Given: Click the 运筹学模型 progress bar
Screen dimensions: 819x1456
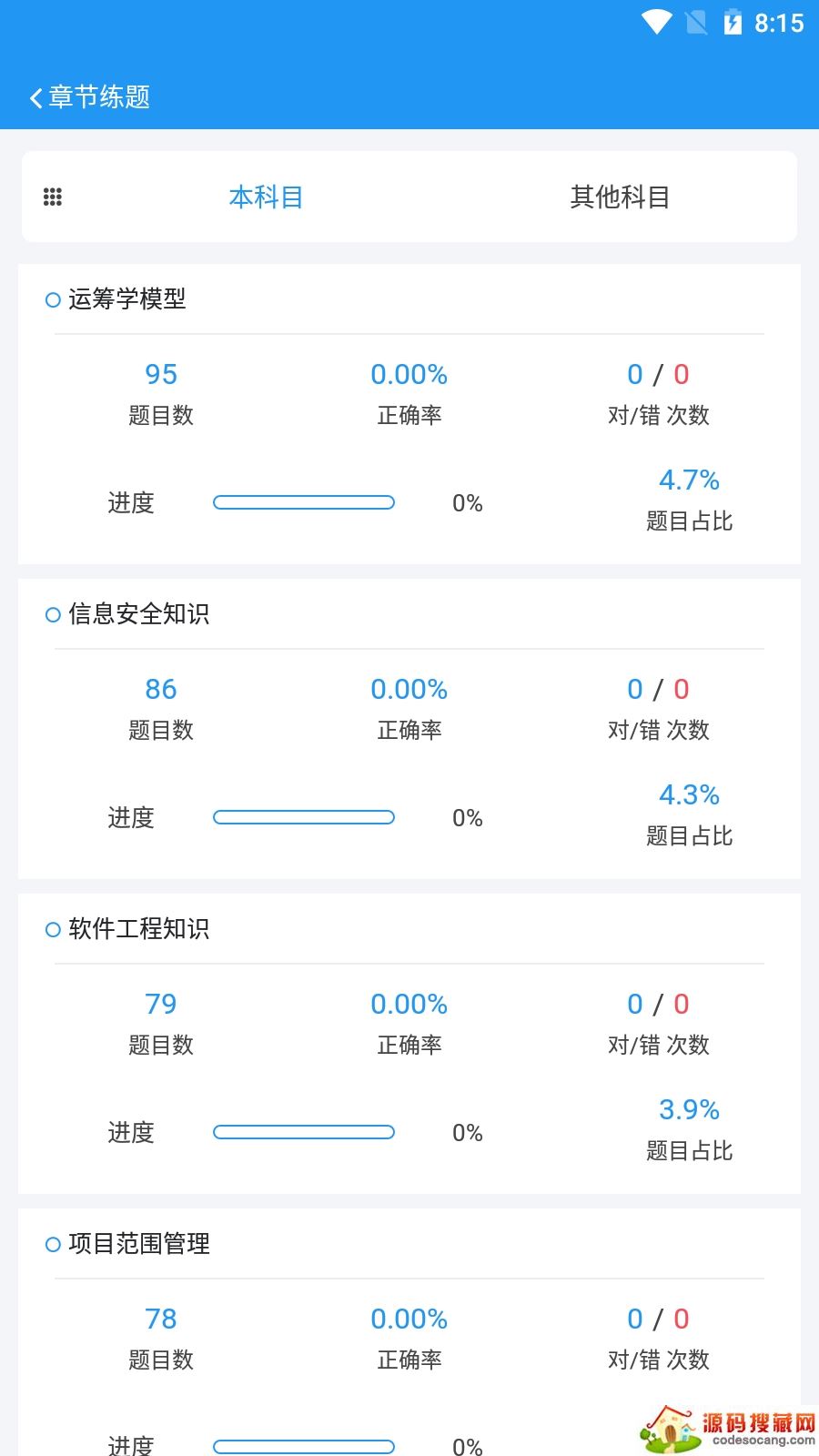Looking at the screenshot, I should click(304, 502).
